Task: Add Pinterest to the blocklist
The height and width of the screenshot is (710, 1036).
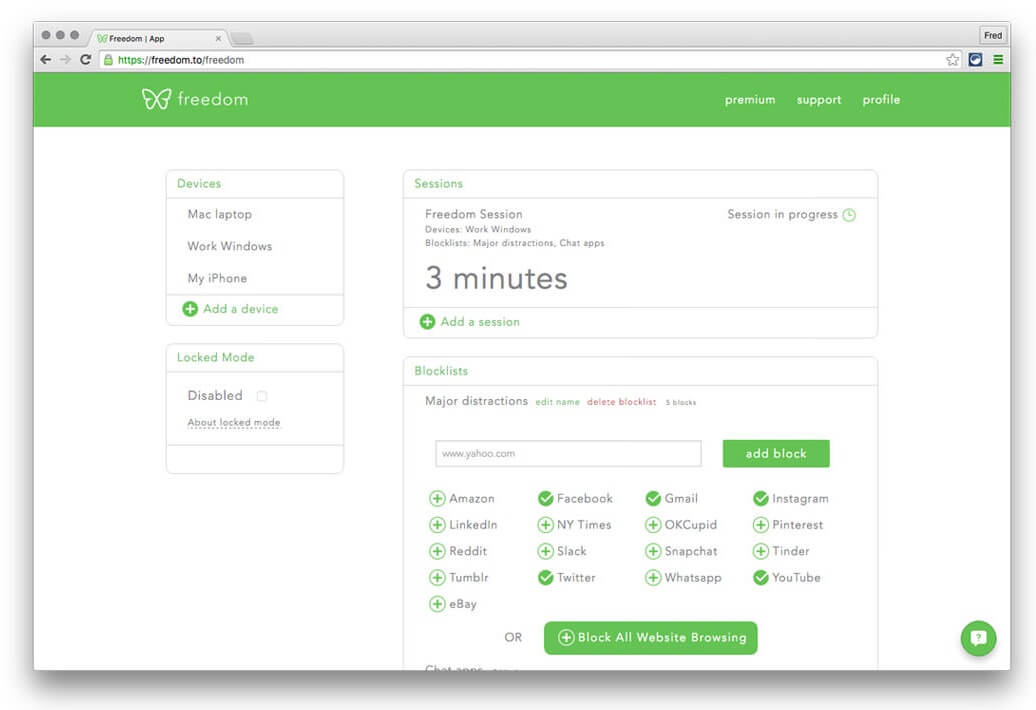Action: click(x=760, y=525)
